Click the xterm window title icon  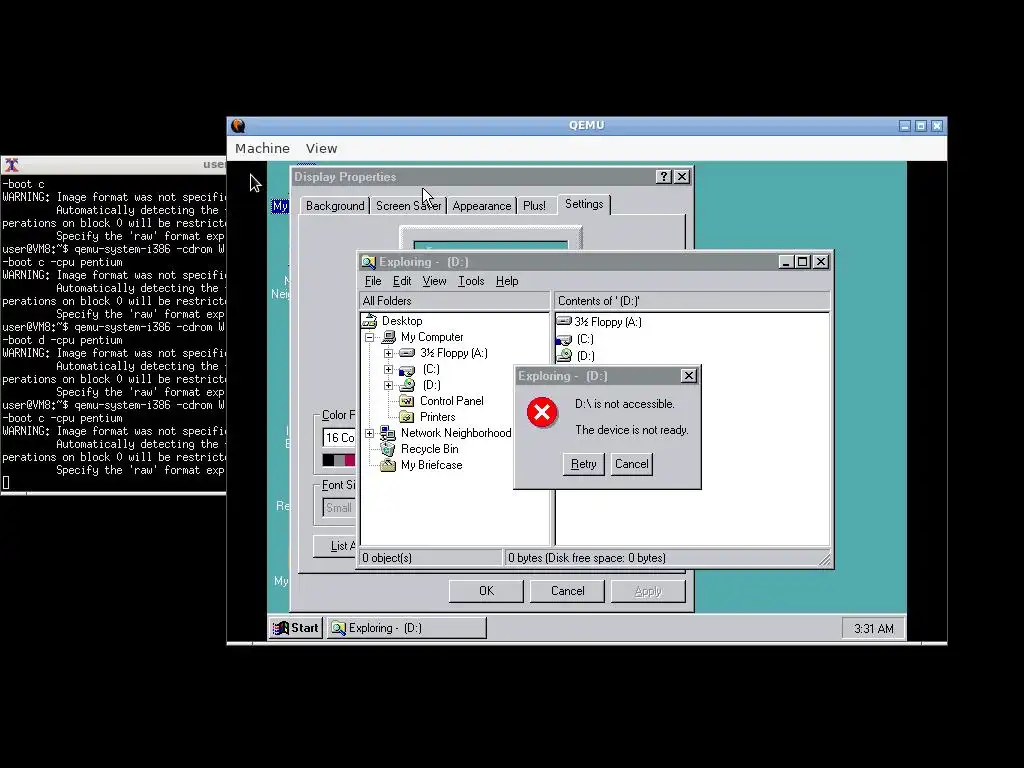12,165
